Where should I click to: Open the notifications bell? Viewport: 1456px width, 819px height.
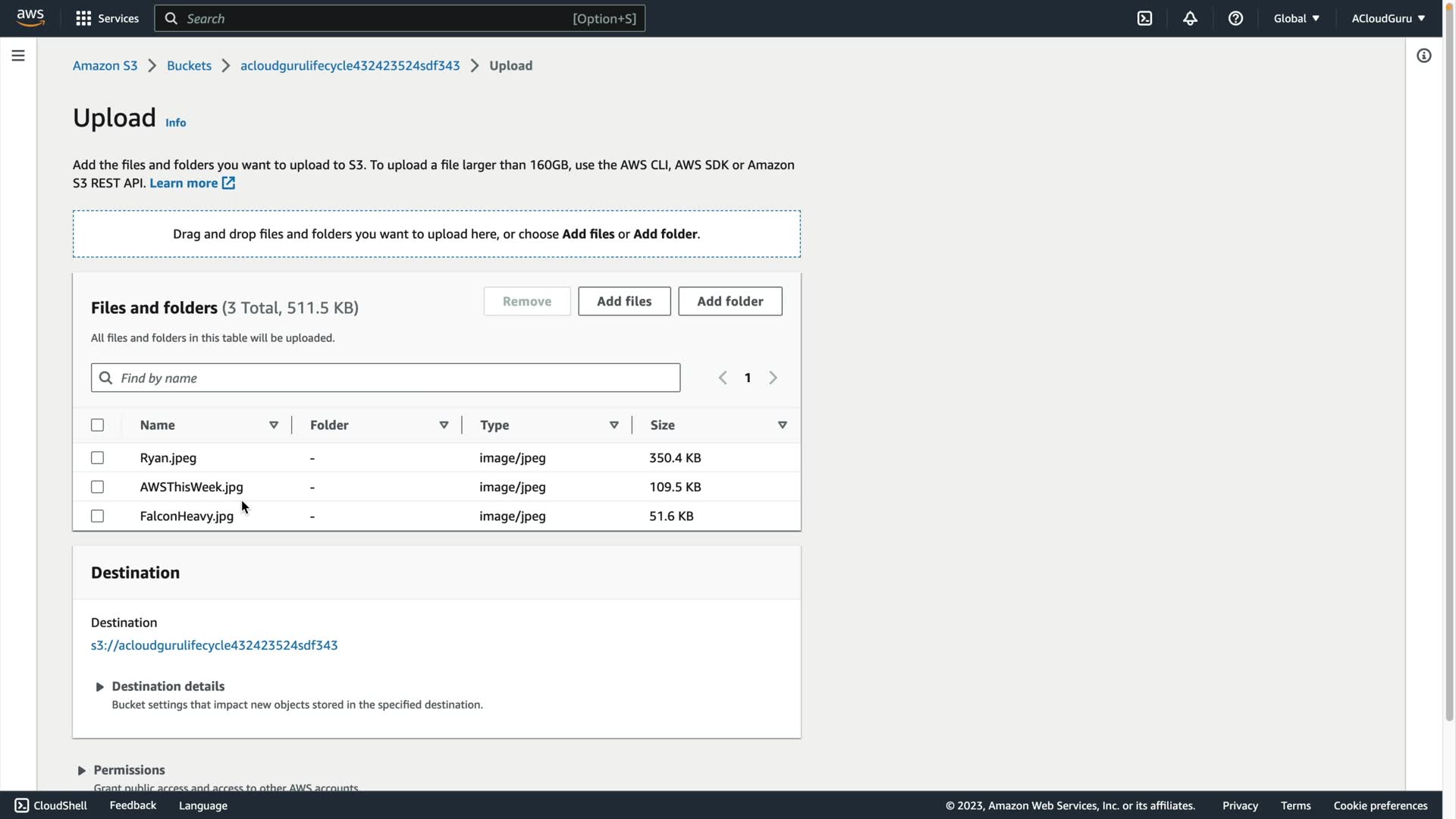click(x=1190, y=18)
